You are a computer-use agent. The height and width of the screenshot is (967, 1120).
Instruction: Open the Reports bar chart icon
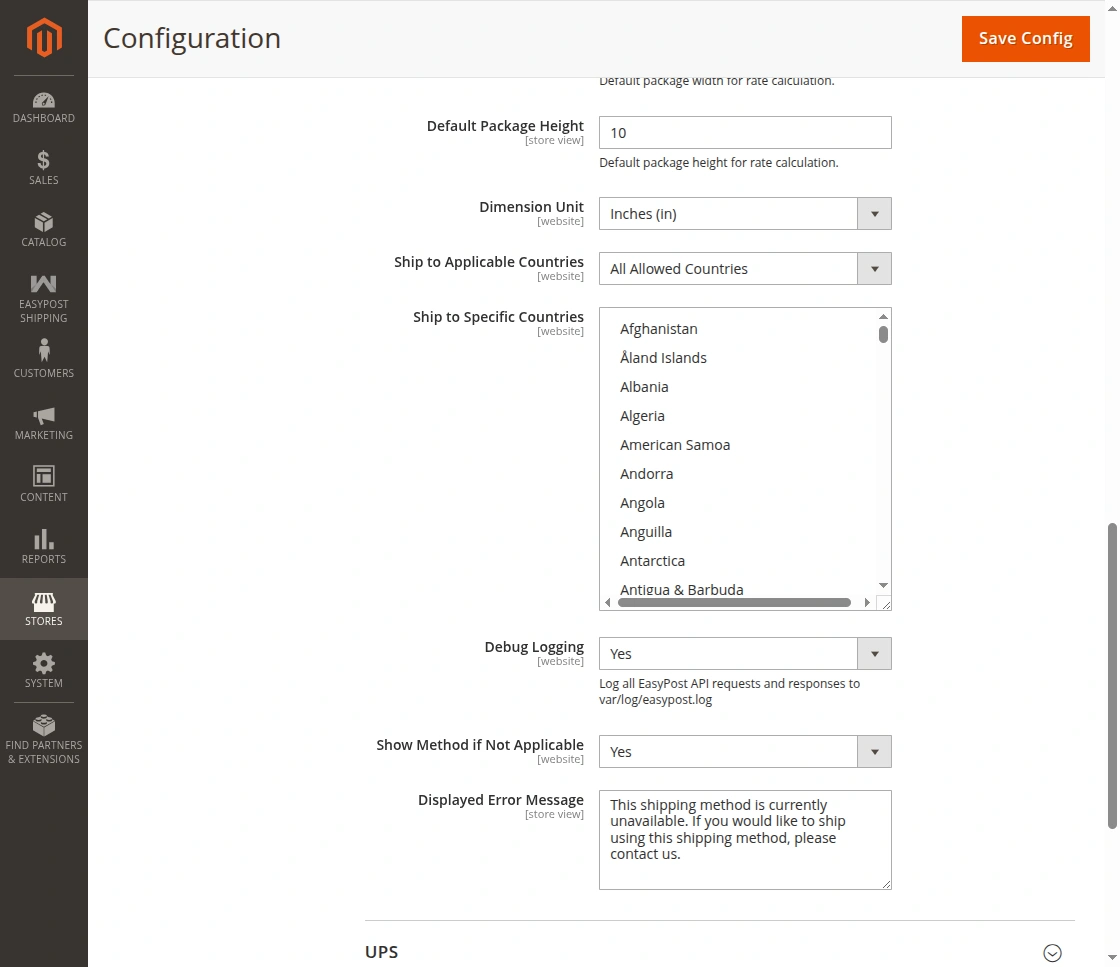coord(44,539)
